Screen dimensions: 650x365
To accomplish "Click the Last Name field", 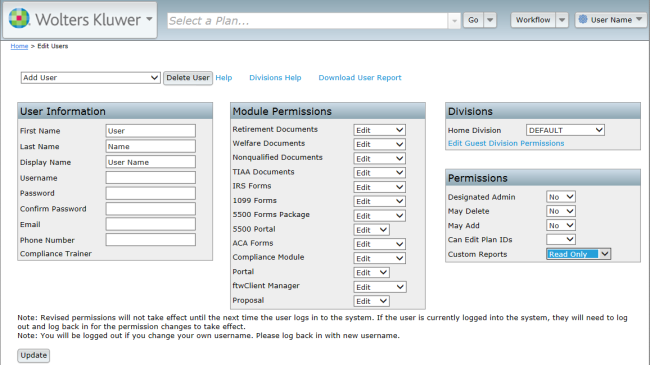I will coord(150,146).
